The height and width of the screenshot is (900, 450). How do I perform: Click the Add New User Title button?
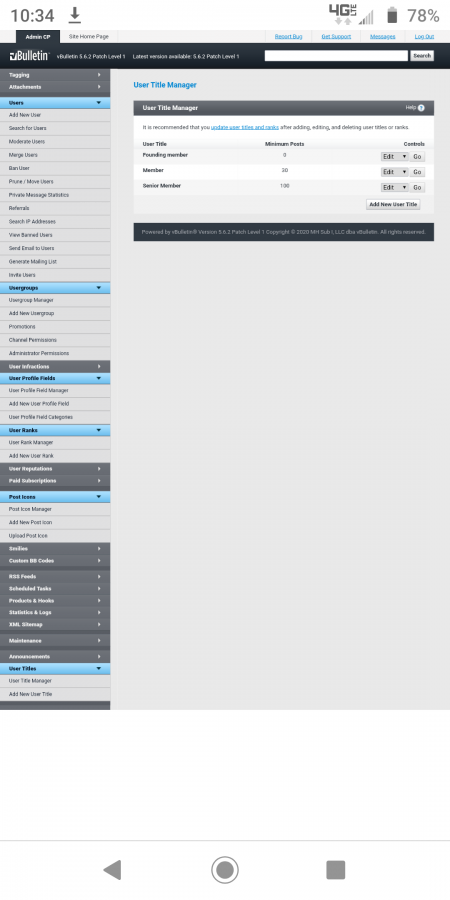click(x=393, y=204)
